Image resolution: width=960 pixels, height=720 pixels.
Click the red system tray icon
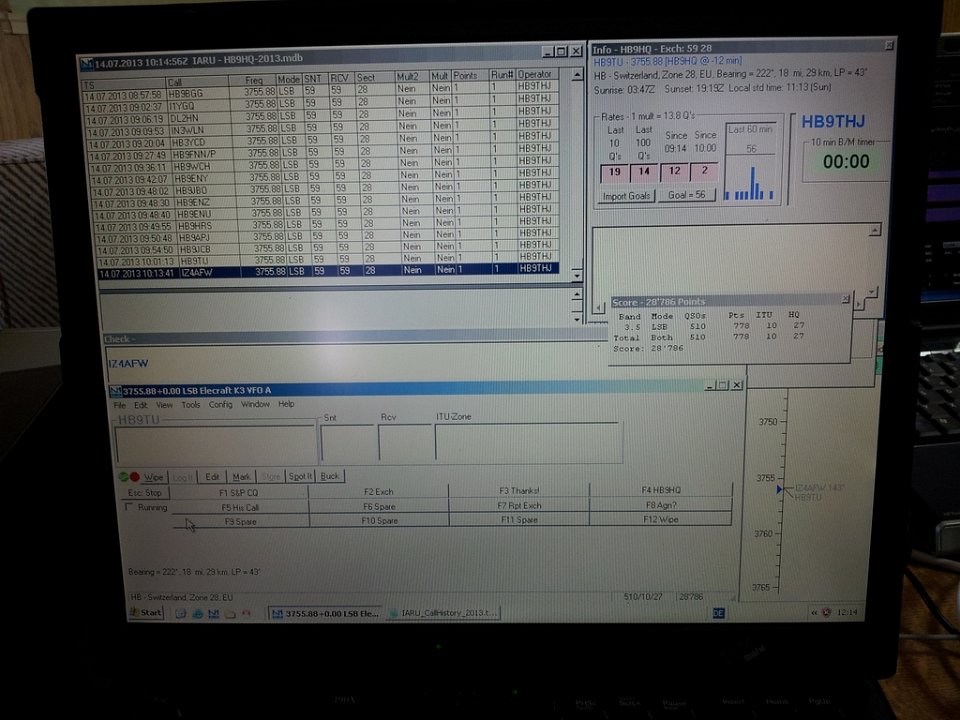pyautogui.click(x=824, y=612)
